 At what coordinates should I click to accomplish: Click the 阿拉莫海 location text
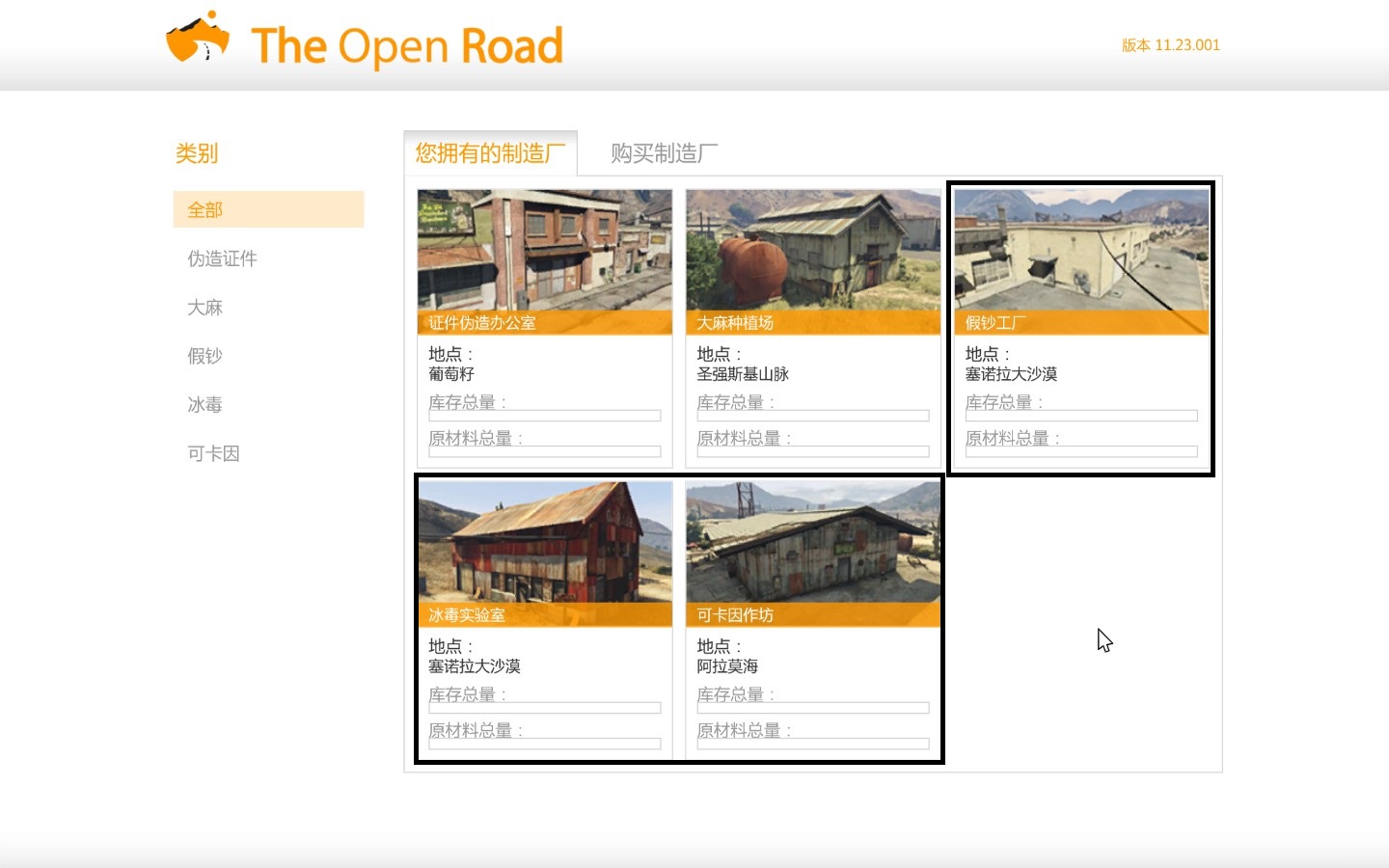coord(727,666)
